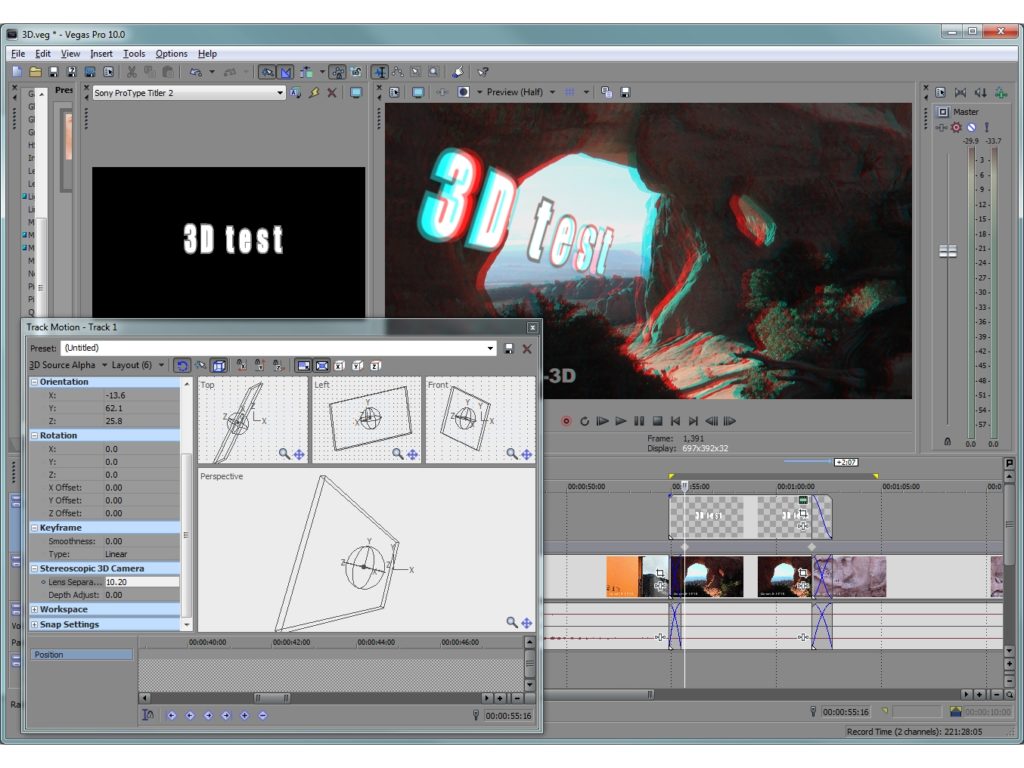The image size is (1024, 768).
Task: Click the copy snapshot to clipboard icon
Action: (x=607, y=91)
